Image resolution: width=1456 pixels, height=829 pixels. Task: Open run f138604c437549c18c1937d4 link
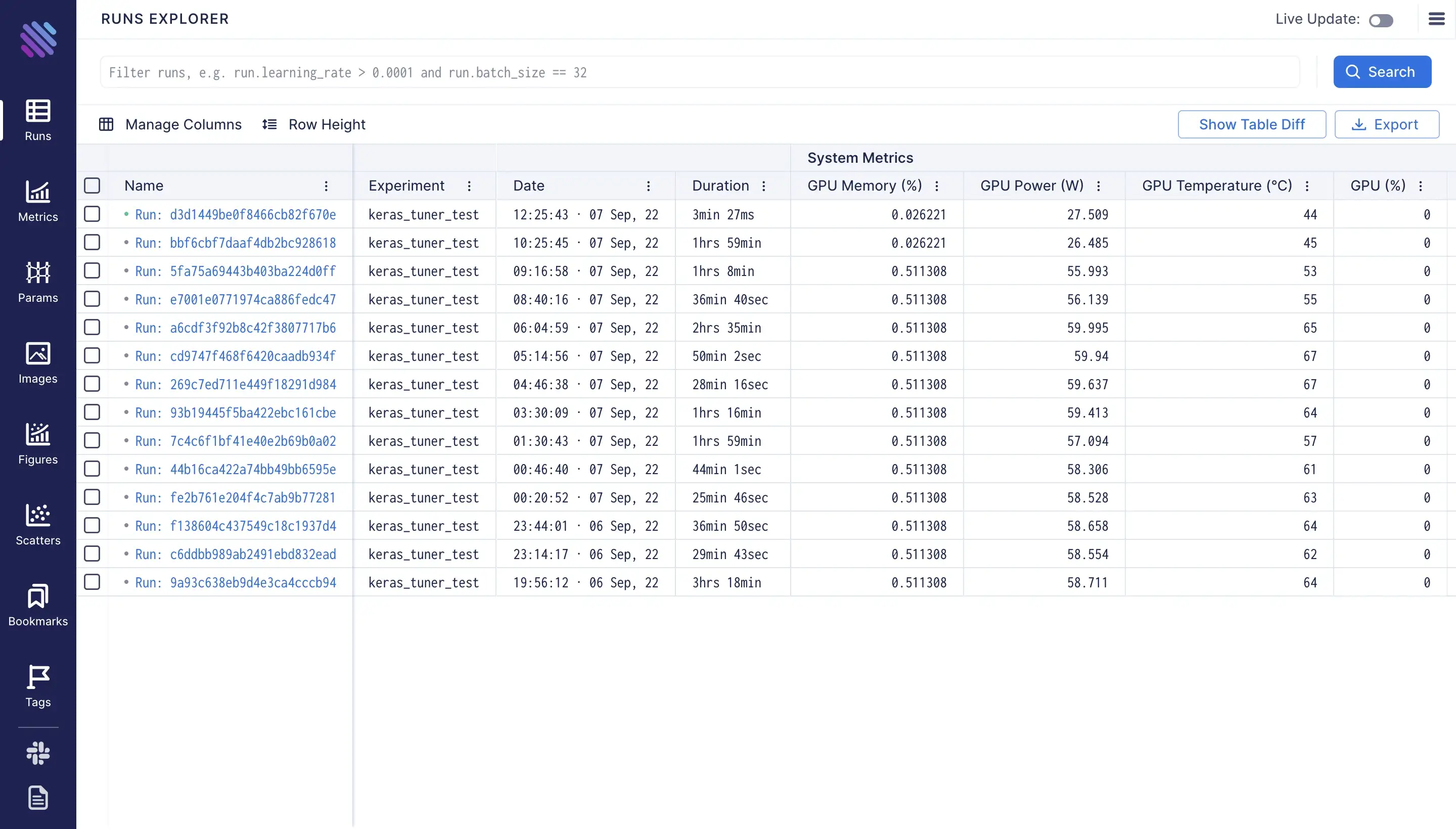coord(235,526)
